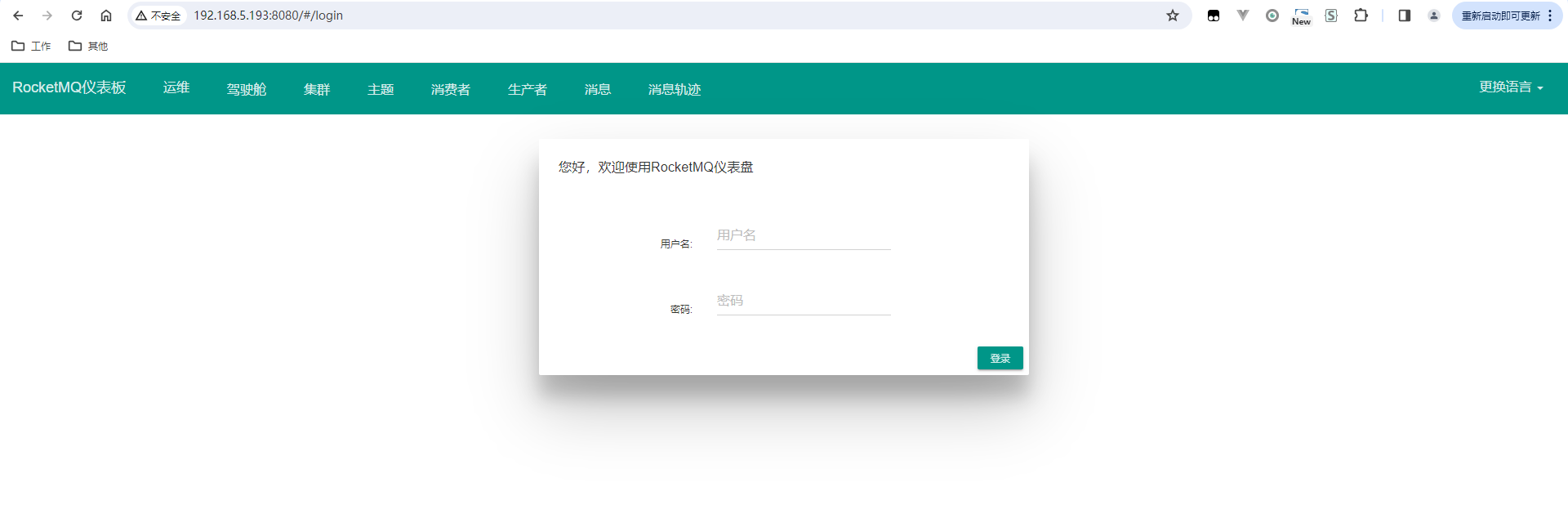Viewport: 1568px width, 505px height.
Task: Open the 生产者 producer tab
Action: [x=528, y=89]
